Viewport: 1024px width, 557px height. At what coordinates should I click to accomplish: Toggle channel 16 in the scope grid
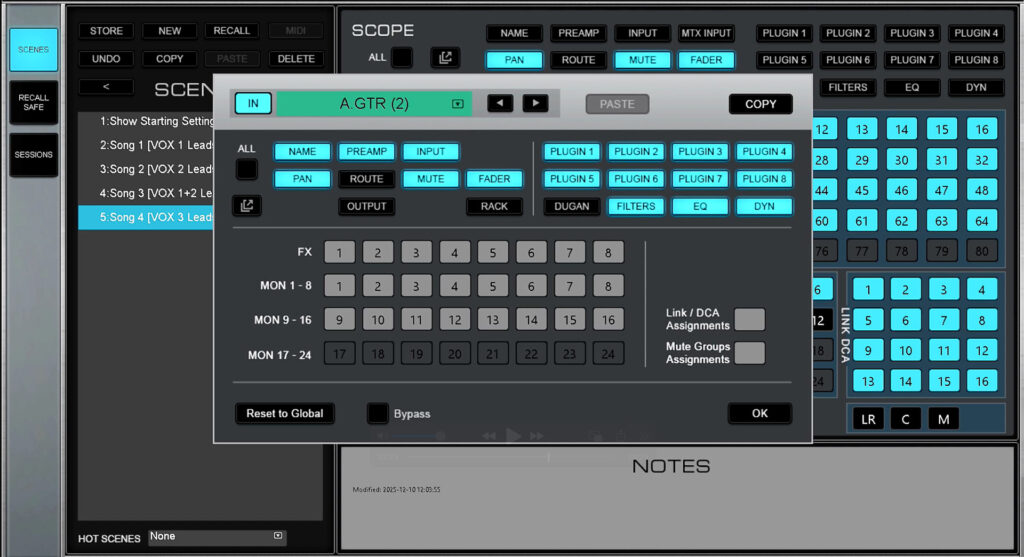coord(982,129)
